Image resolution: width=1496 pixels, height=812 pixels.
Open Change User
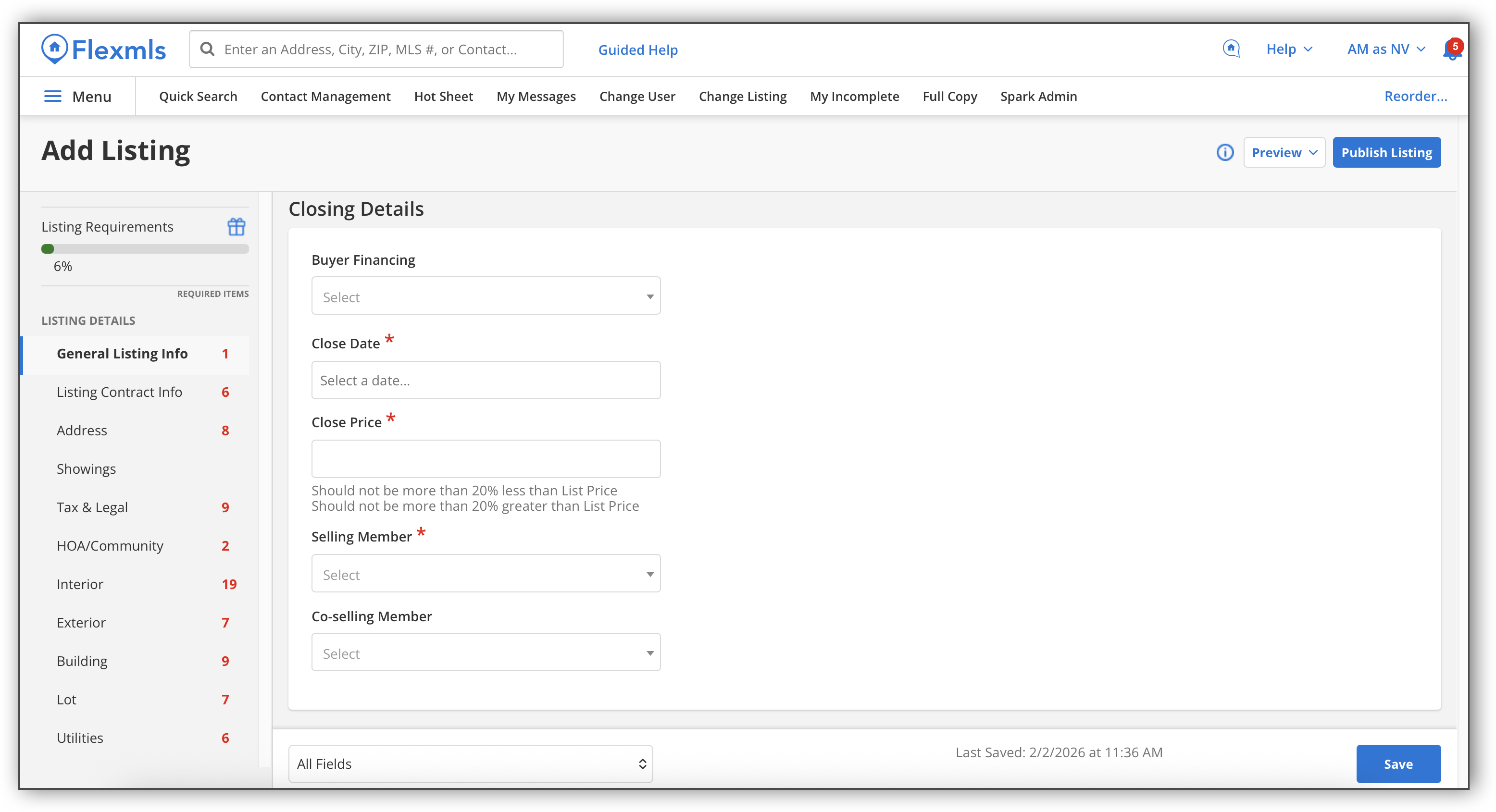coord(637,97)
